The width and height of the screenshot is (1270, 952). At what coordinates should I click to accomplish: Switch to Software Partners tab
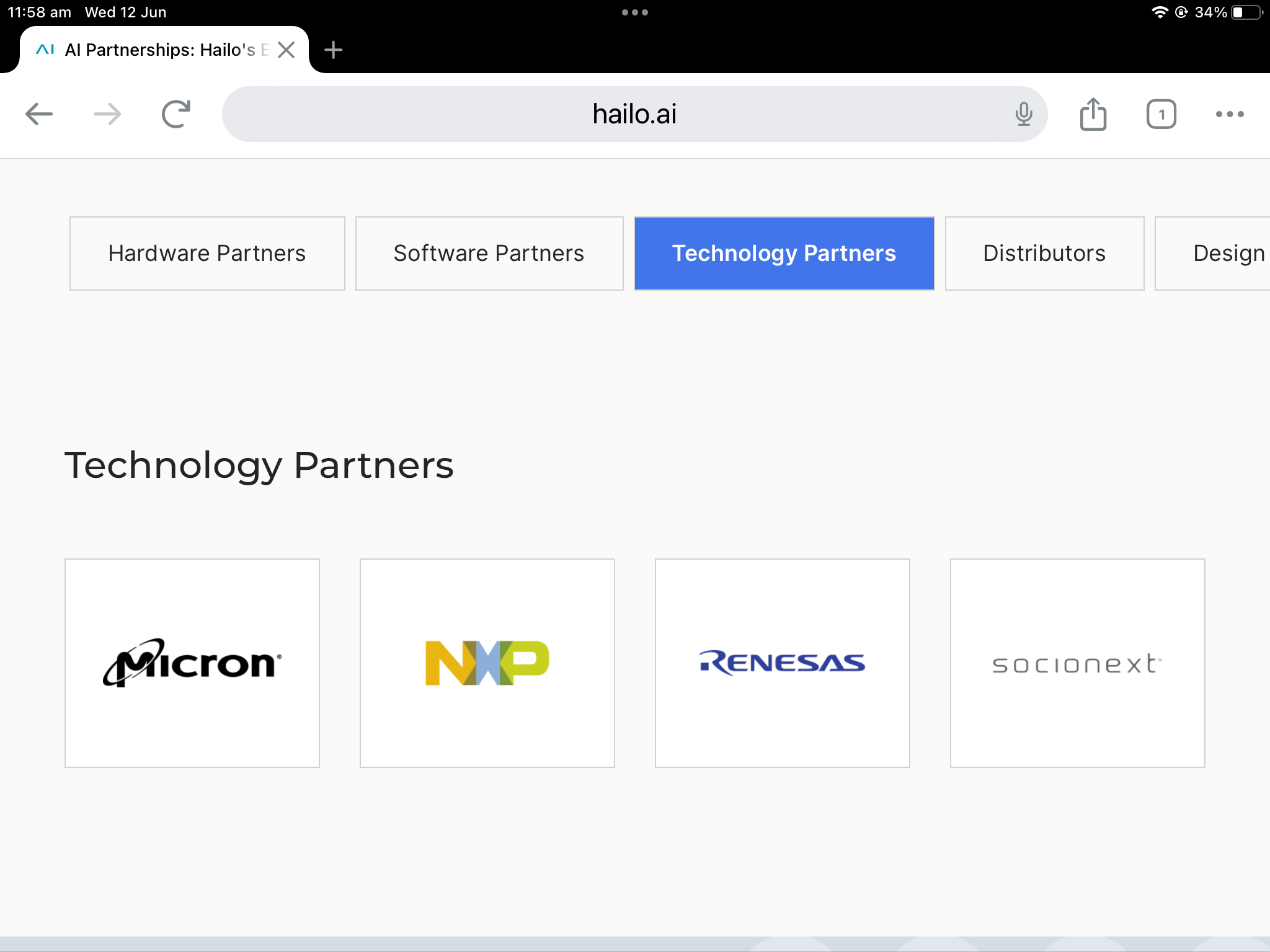click(489, 253)
